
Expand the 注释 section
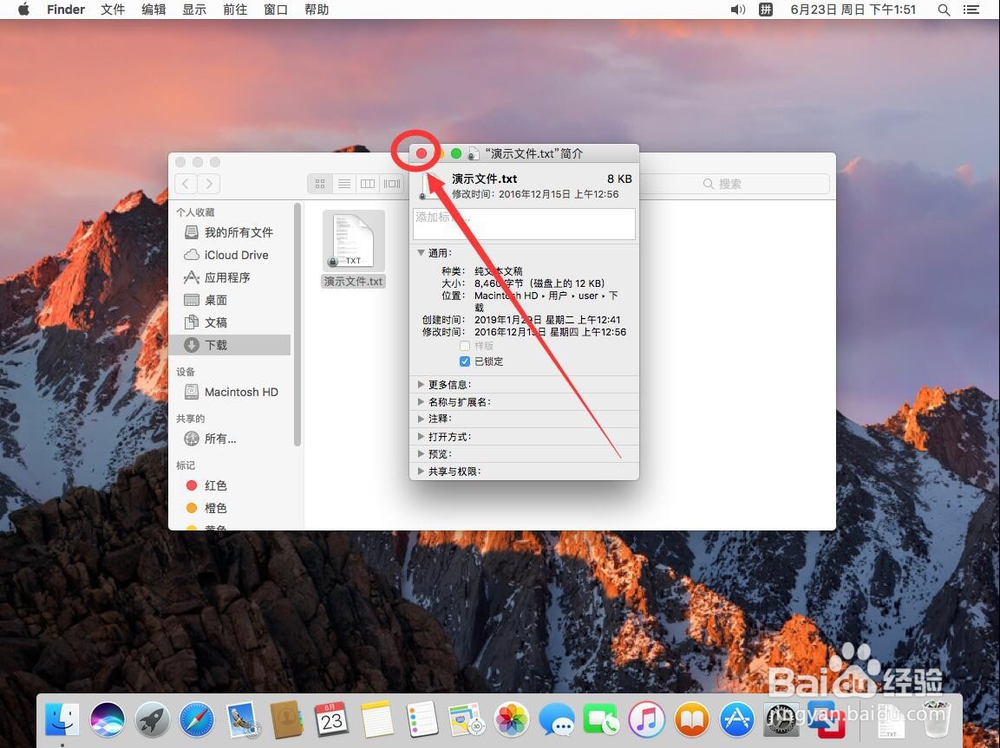pyautogui.click(x=421, y=419)
